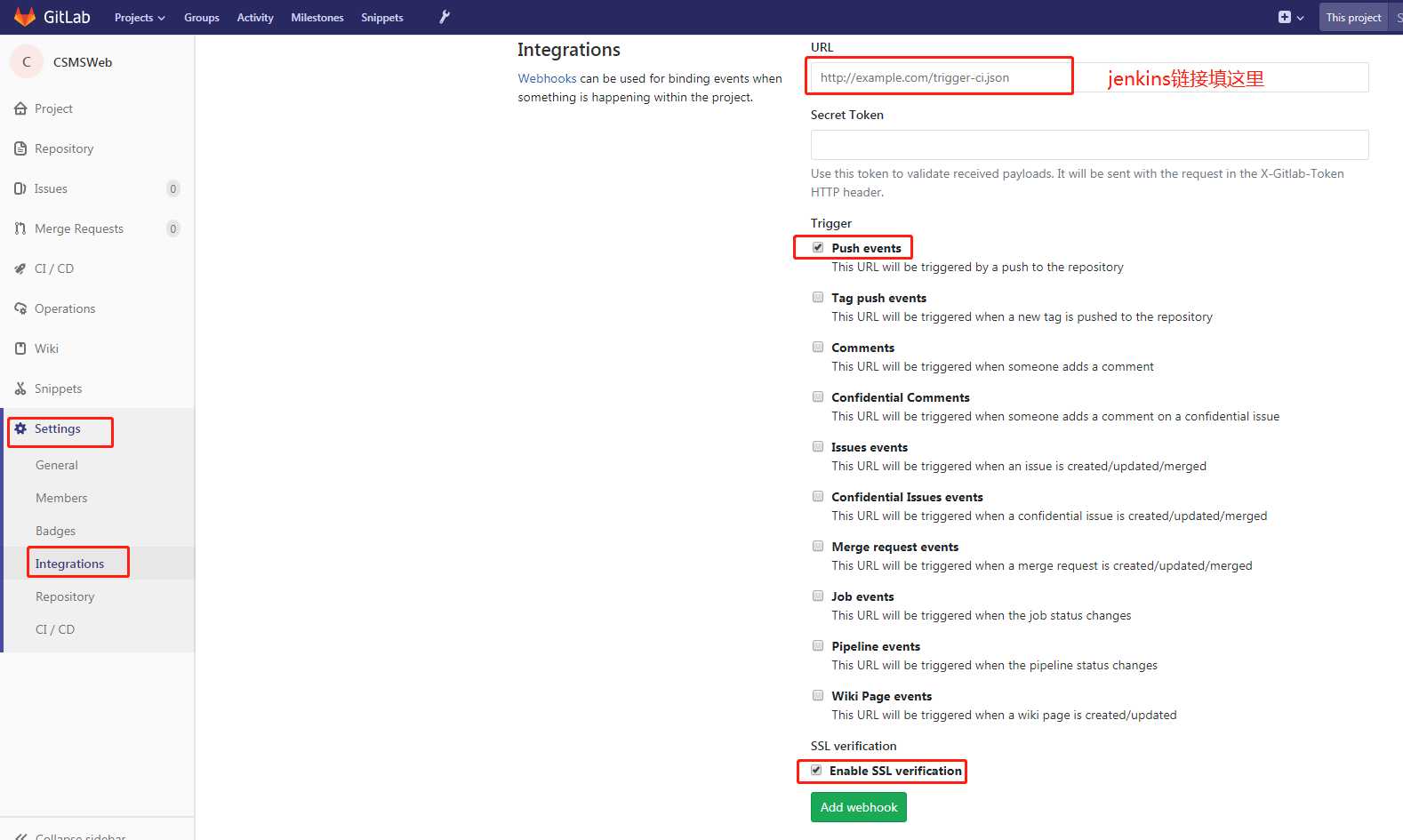Toggle Enable SSL verification checkbox

coord(816,770)
